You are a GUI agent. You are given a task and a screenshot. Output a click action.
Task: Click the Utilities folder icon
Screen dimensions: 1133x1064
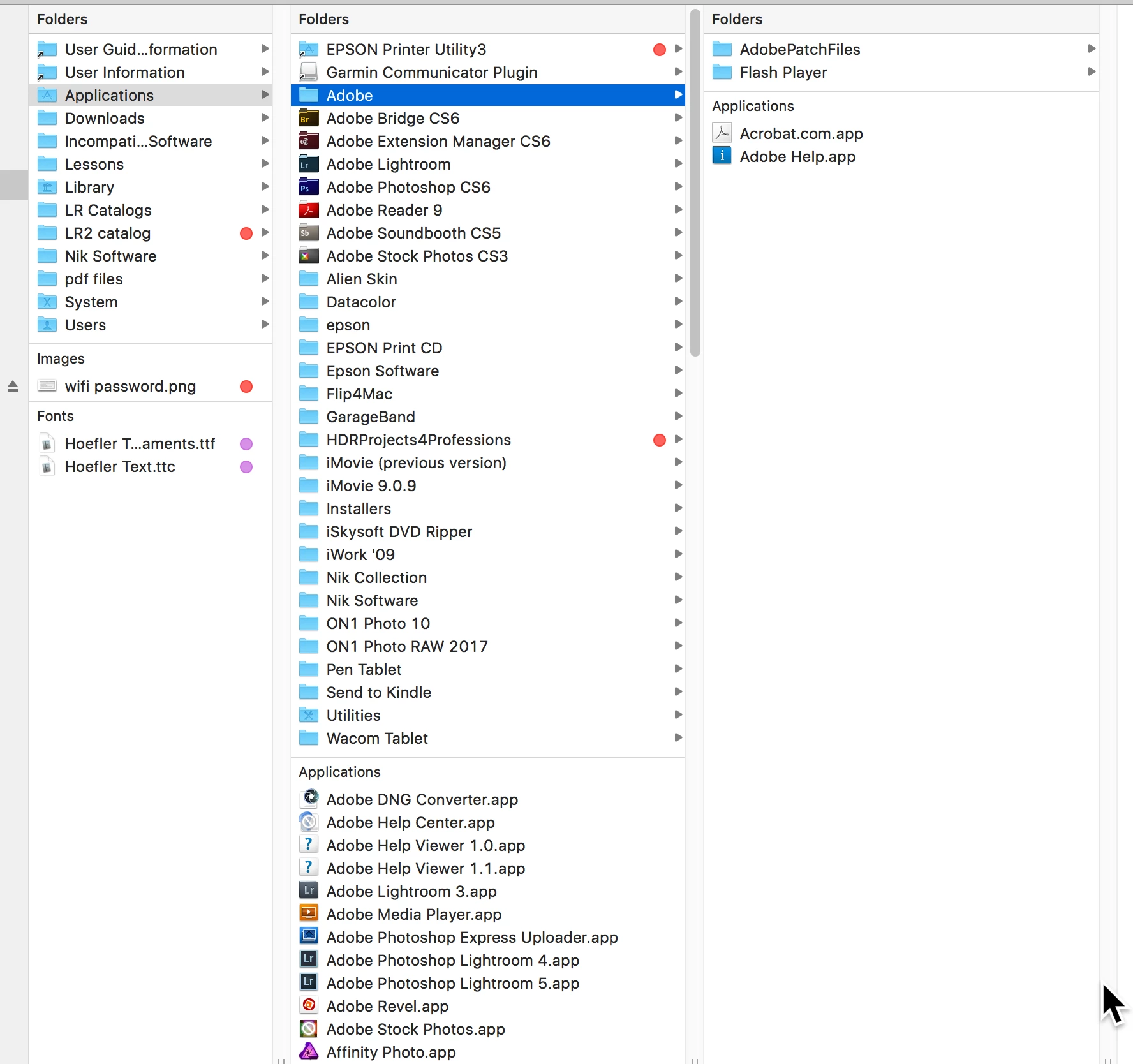click(x=309, y=715)
